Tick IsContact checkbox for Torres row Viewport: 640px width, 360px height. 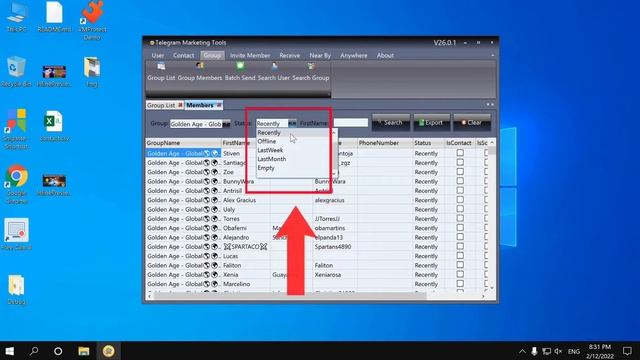click(460, 218)
